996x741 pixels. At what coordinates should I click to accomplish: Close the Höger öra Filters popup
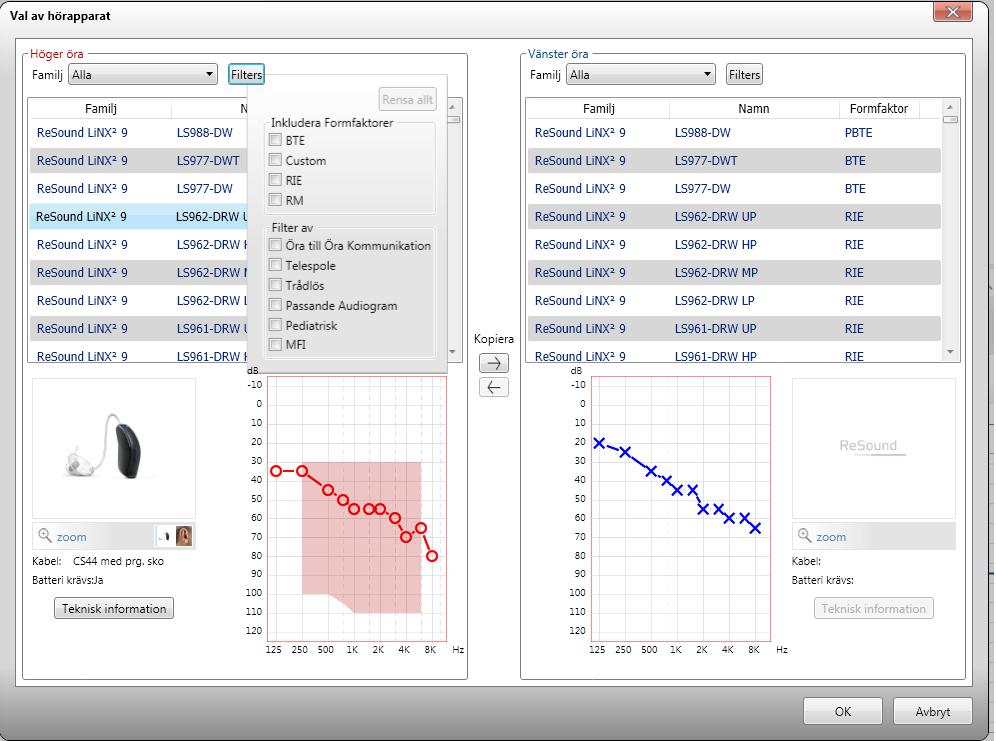pyautogui.click(x=246, y=74)
